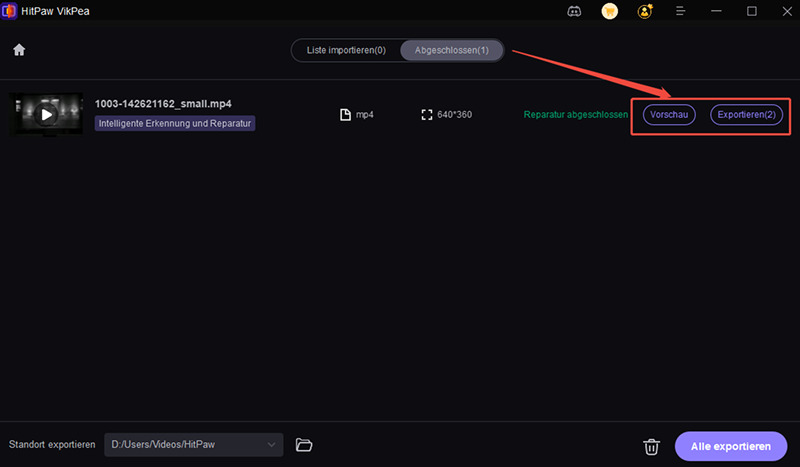Go to the home screen icon
Screen dimensions: 800x467
point(19,50)
